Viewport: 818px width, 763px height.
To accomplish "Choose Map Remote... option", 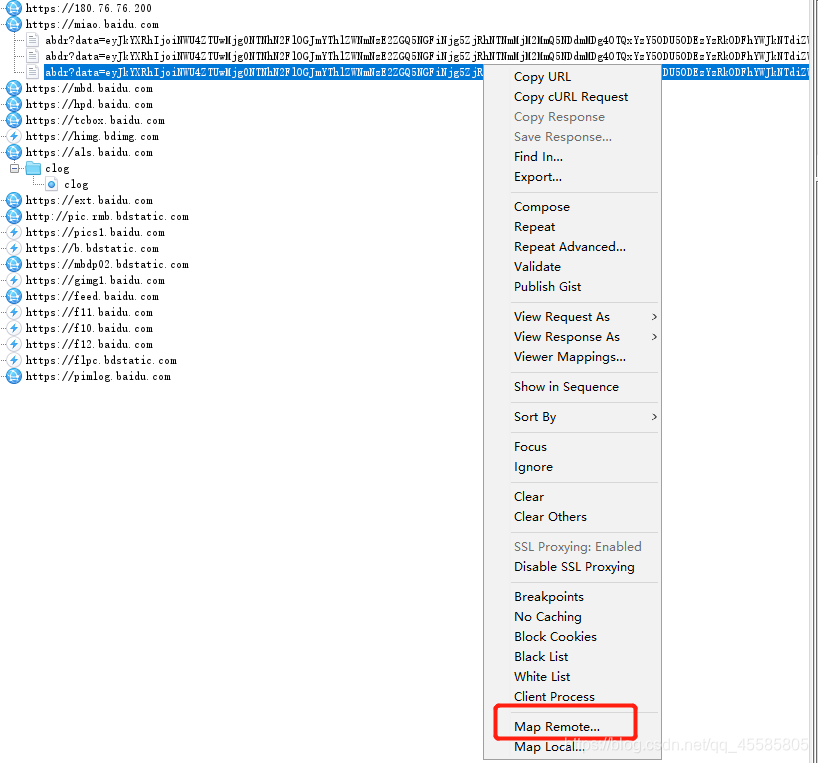I will pyautogui.click(x=557, y=726).
